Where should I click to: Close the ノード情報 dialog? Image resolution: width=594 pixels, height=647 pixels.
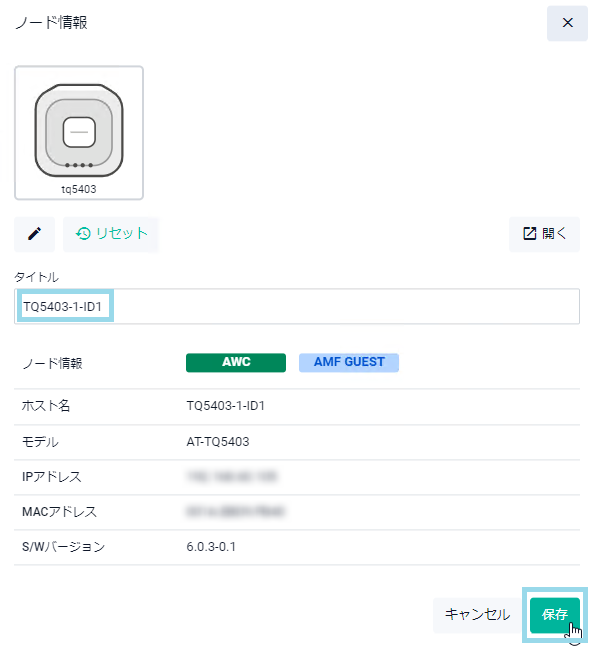pyautogui.click(x=567, y=23)
